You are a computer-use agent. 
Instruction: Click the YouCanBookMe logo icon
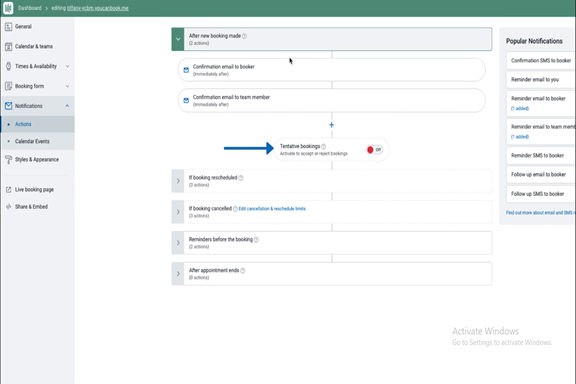tap(8, 8)
